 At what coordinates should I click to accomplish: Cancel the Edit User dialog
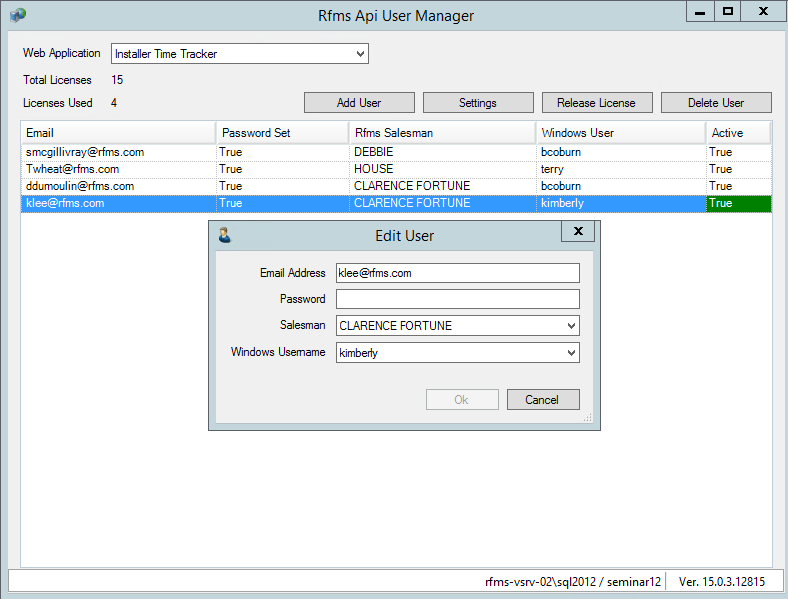point(543,400)
